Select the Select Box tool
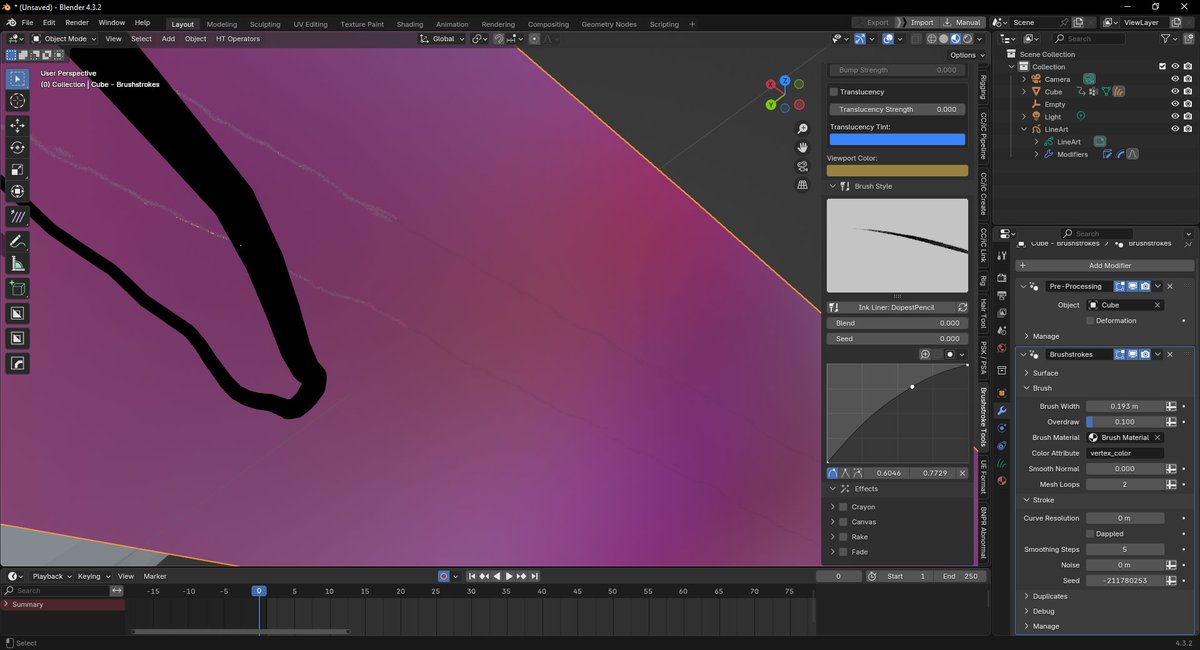Image resolution: width=1200 pixels, height=650 pixels. [17, 78]
